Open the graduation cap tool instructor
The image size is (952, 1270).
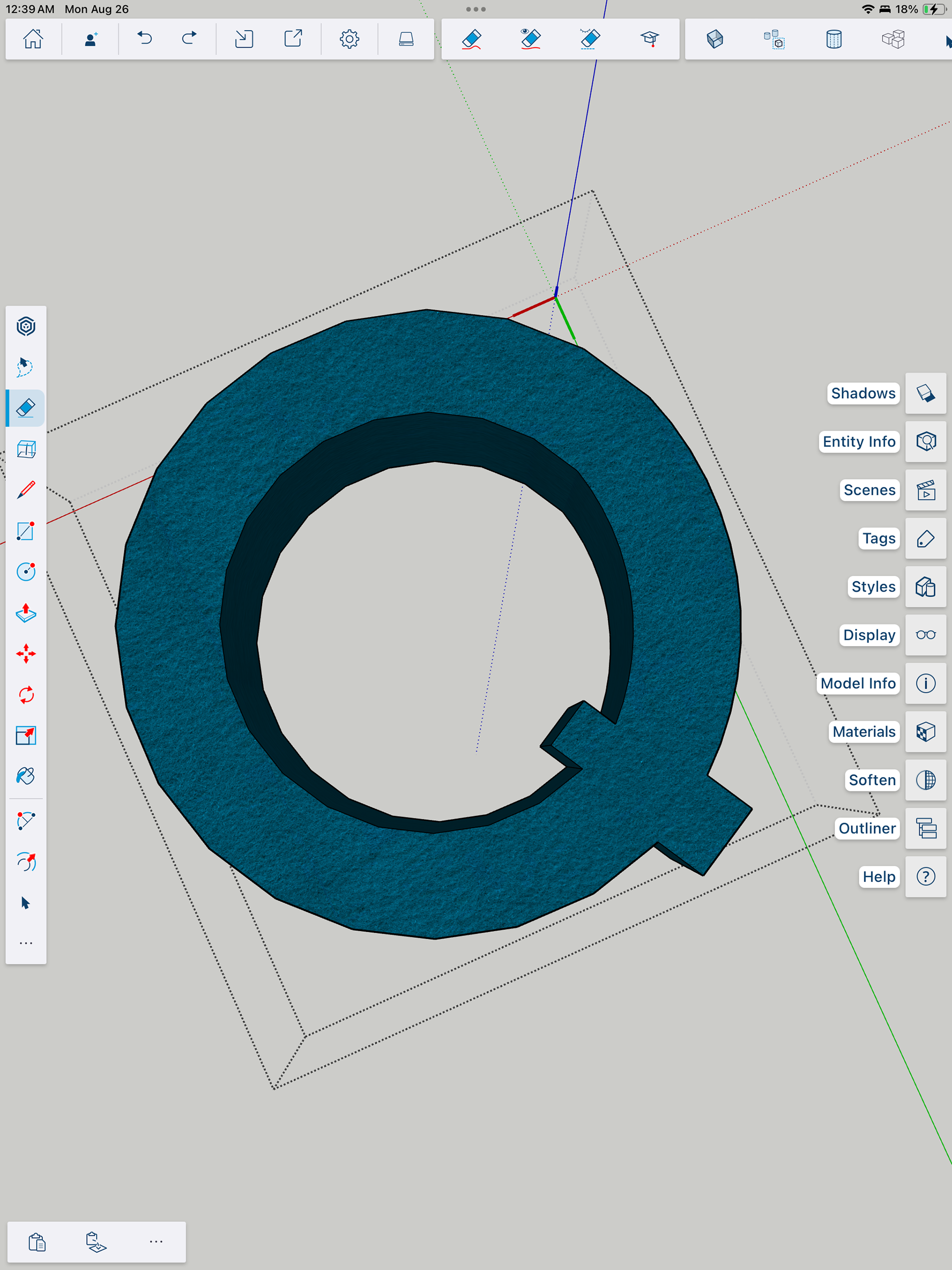pyautogui.click(x=650, y=39)
